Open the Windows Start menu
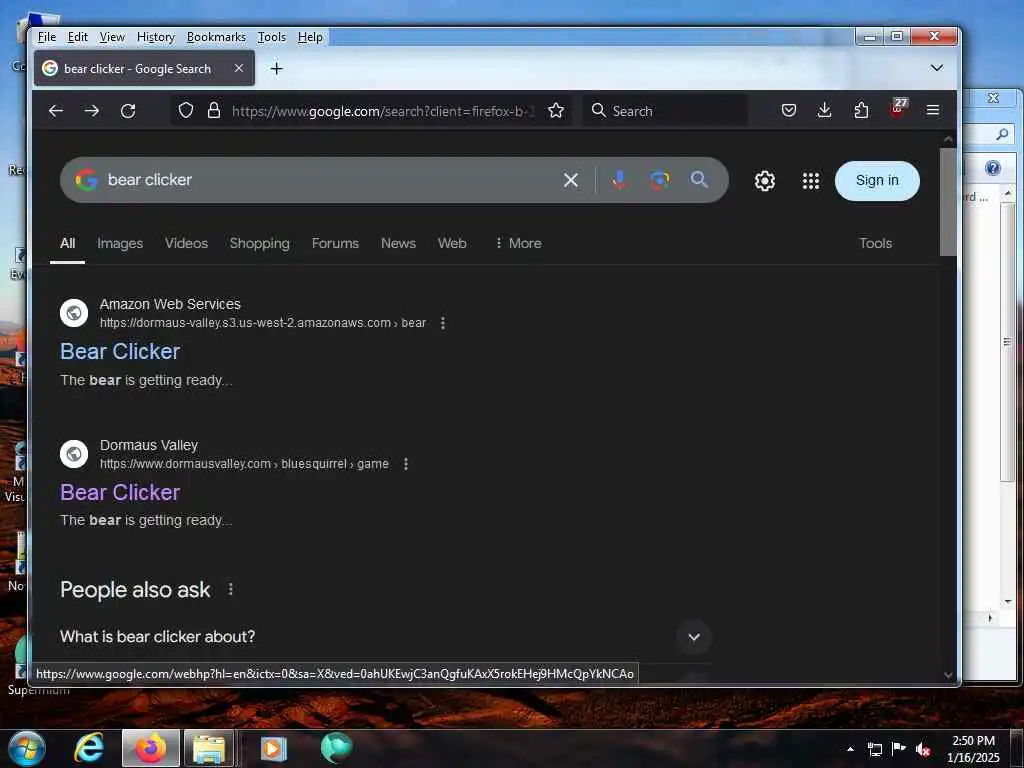 point(27,748)
